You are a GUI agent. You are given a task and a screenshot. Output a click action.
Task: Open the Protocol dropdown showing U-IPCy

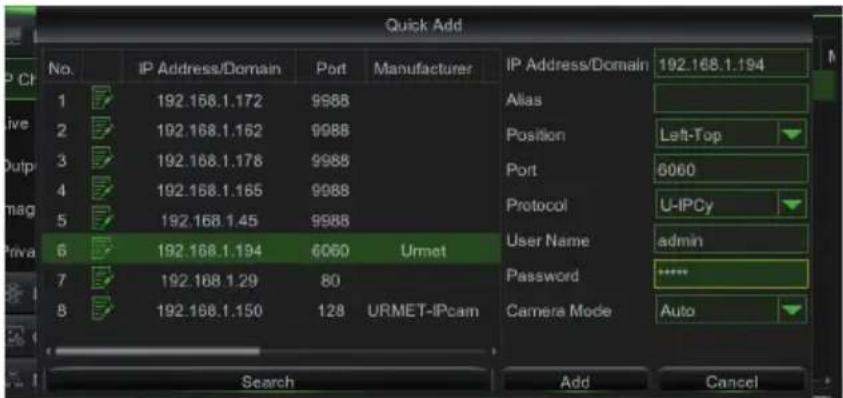point(731,205)
